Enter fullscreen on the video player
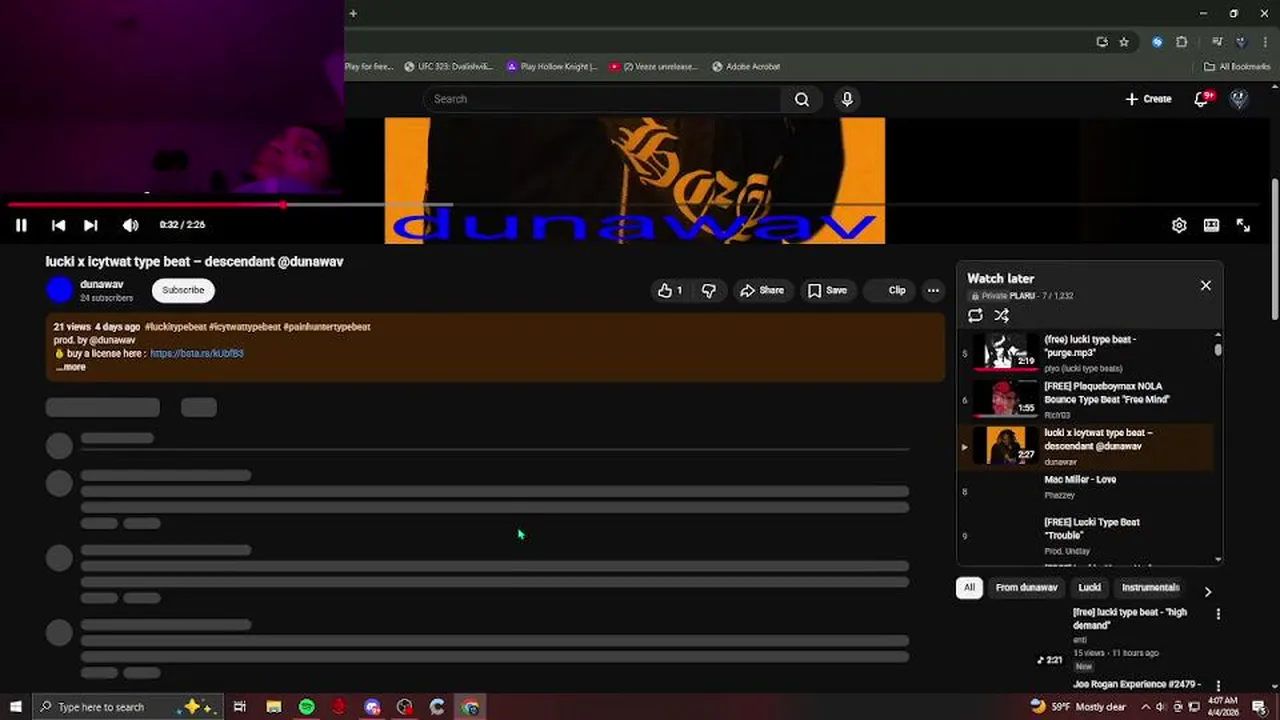This screenshot has width=1280, height=720. point(1243,225)
